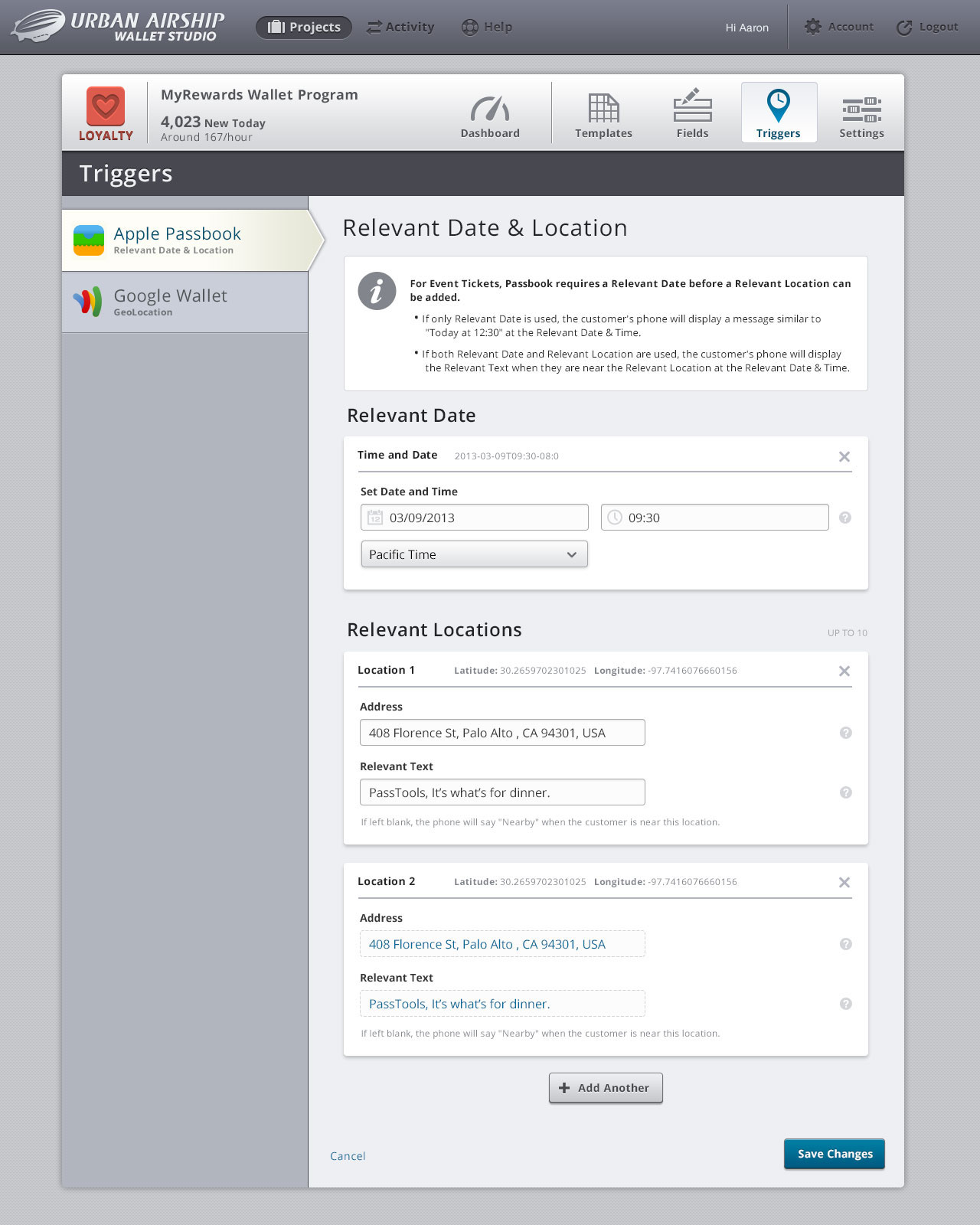
Task: Open help for Location 1 Relevant Text
Action: click(x=846, y=792)
